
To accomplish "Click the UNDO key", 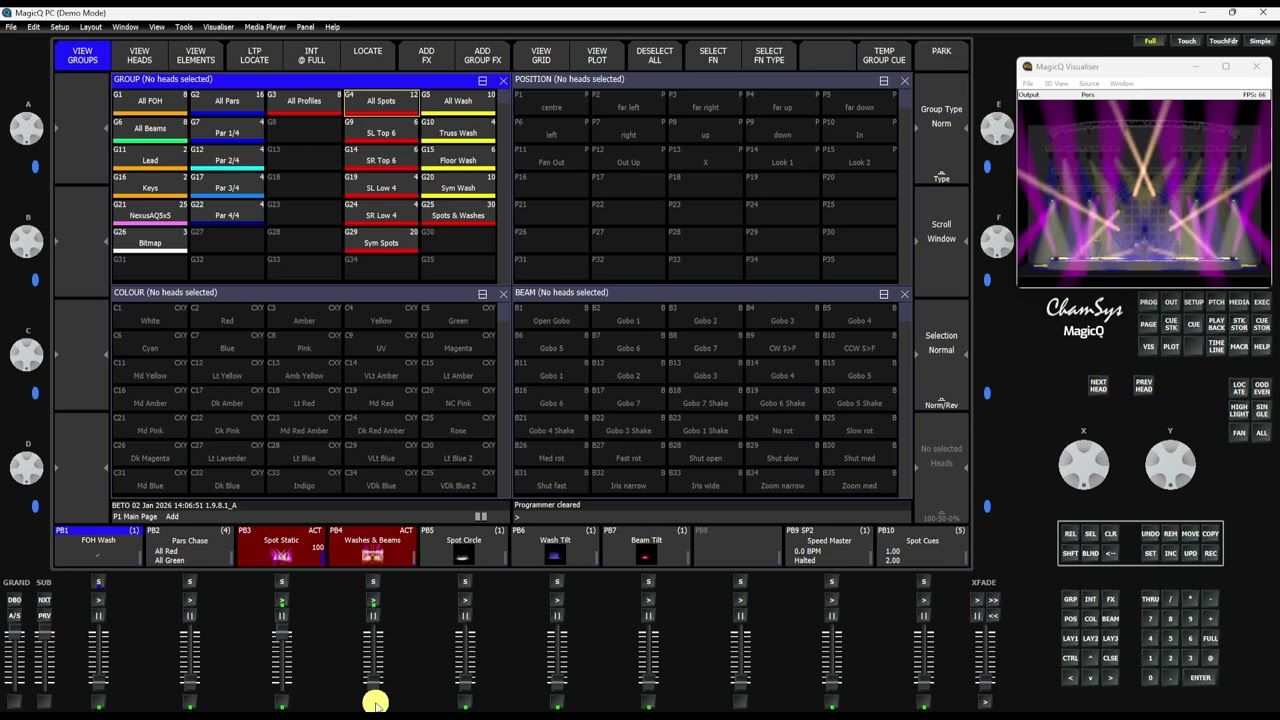I will point(1150,534).
